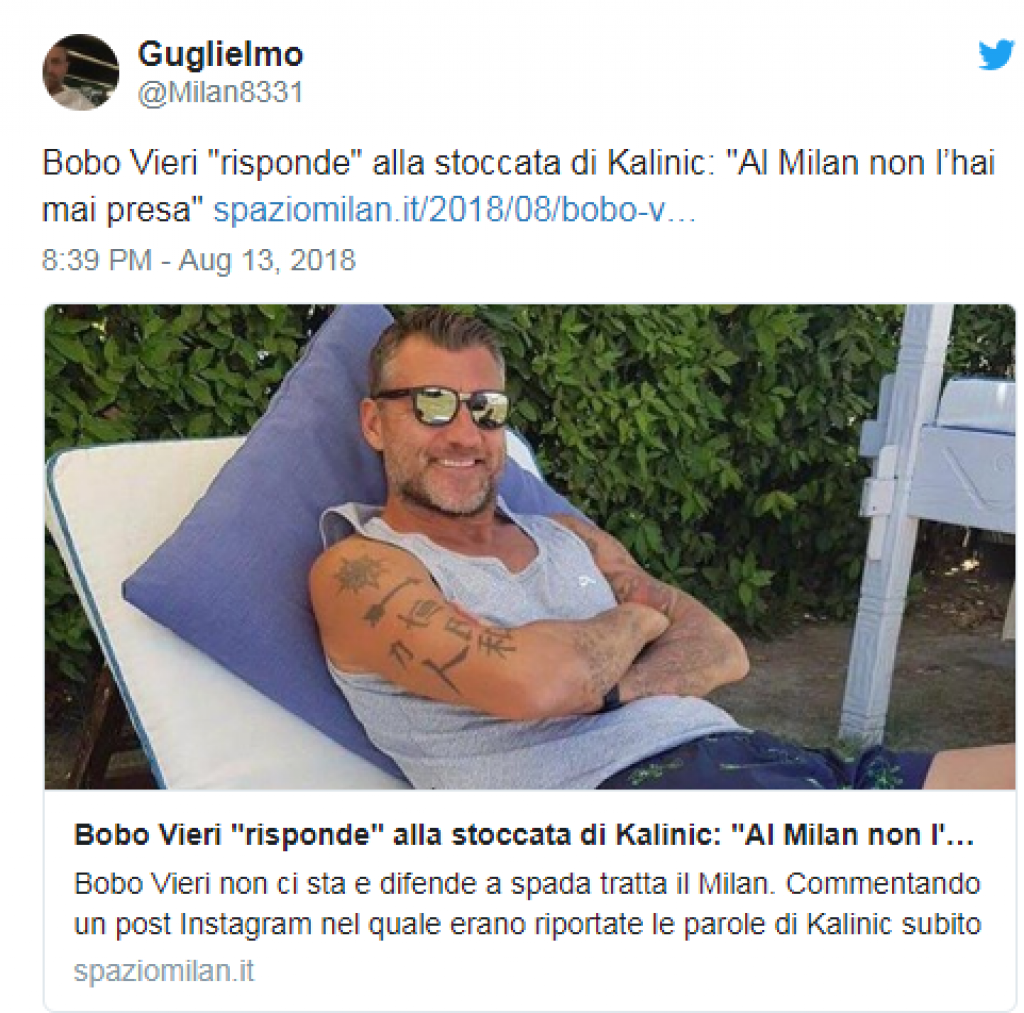Viewport: 1024px width, 1013px height.
Task: Open the bold card headline about Kalinic
Action: point(524,835)
